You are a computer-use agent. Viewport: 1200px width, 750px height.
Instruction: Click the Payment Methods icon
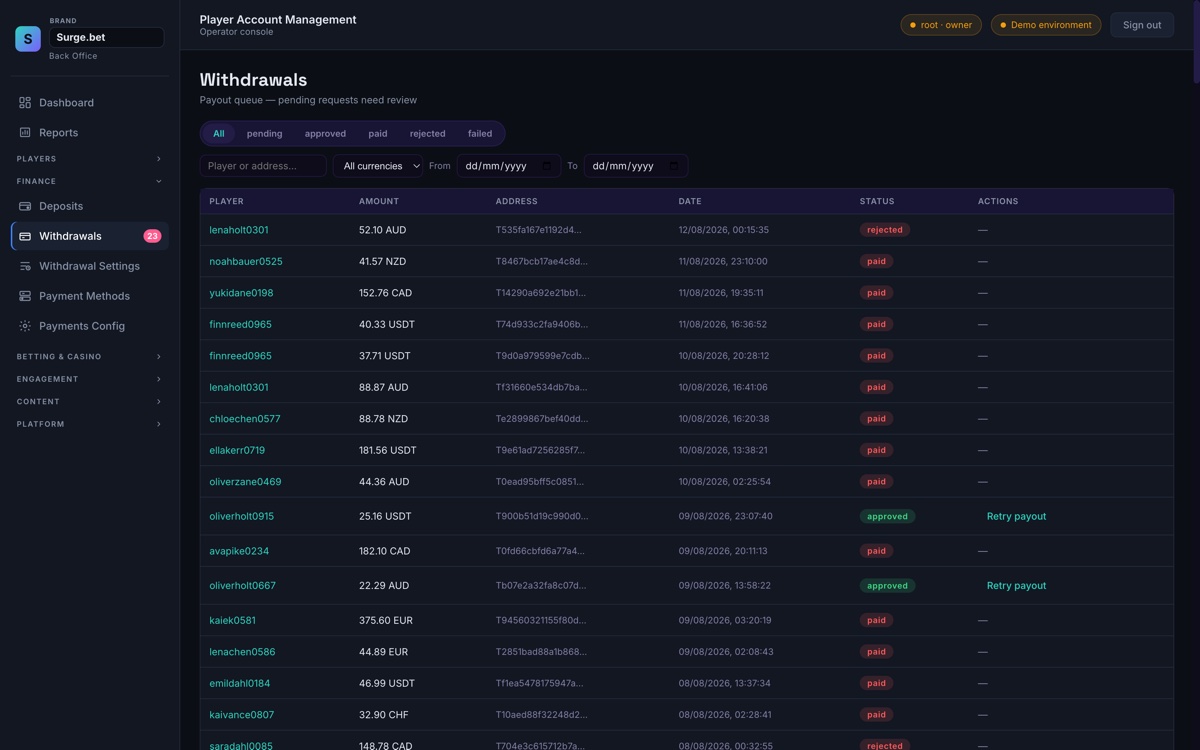(x=25, y=296)
